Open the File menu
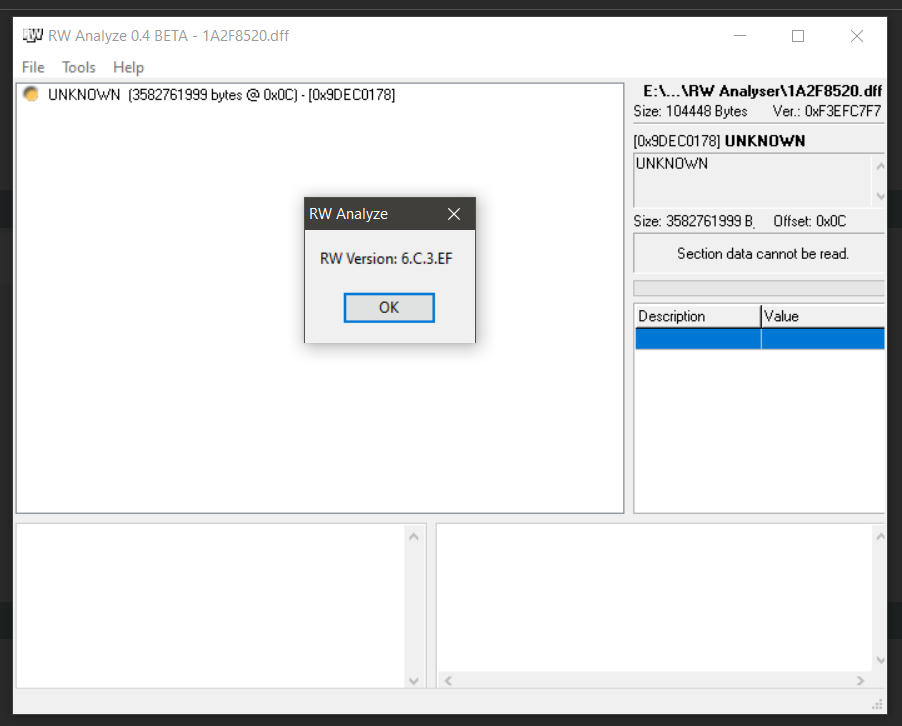This screenshot has width=902, height=726. pos(32,67)
